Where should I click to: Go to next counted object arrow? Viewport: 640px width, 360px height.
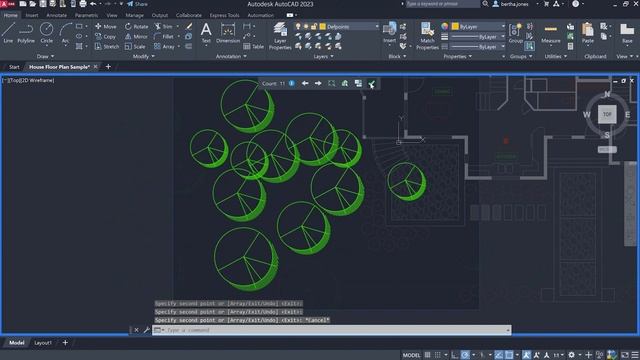pos(318,83)
